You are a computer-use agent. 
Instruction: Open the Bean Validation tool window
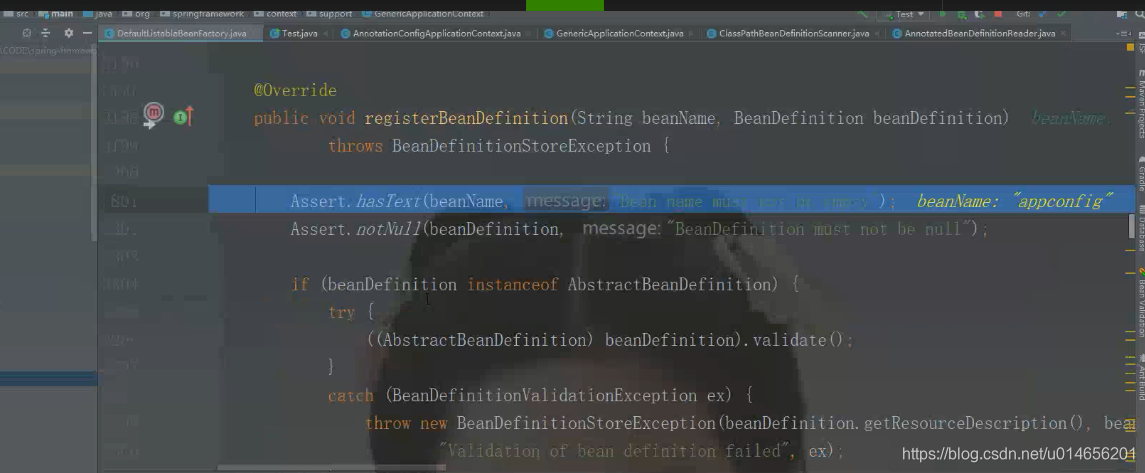pyautogui.click(x=1140, y=304)
